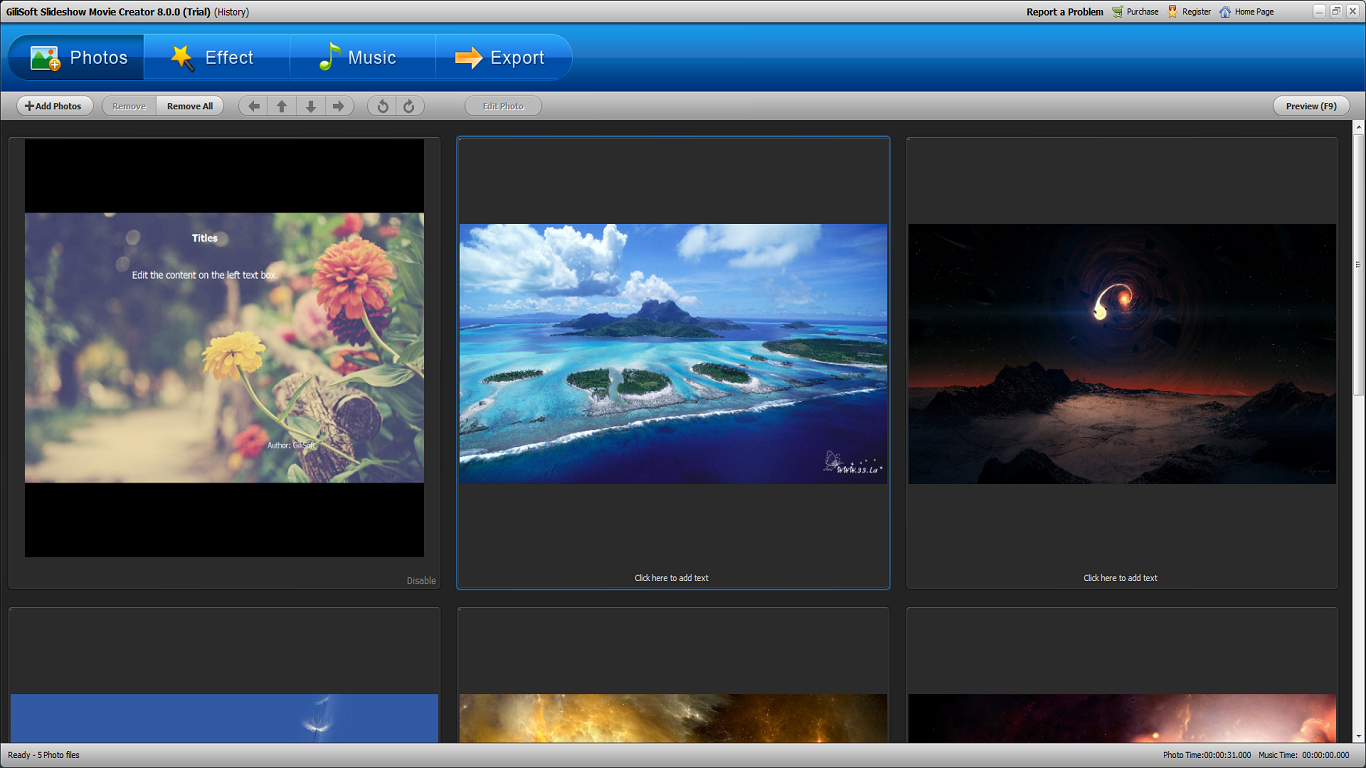Go to the Music tab
1366x768 pixels.
pyautogui.click(x=363, y=57)
